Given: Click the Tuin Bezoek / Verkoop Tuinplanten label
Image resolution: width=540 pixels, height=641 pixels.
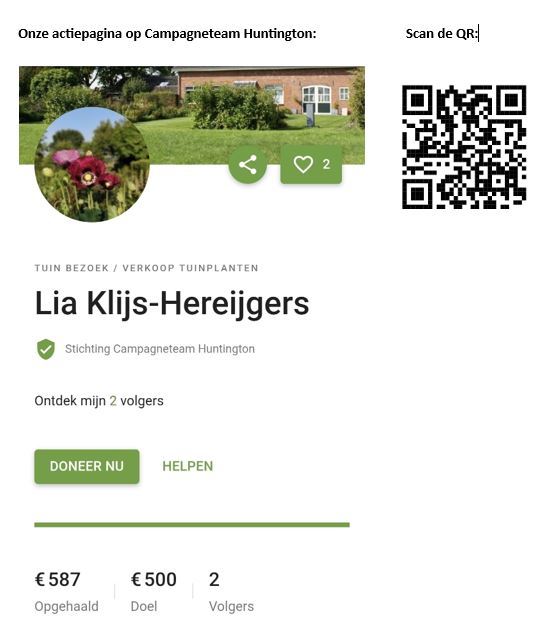Looking at the screenshot, I should tap(146, 268).
